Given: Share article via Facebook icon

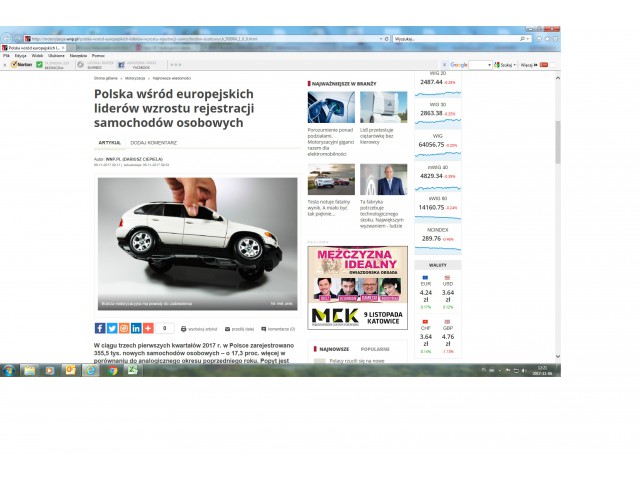Looking at the screenshot, I should (x=99, y=328).
